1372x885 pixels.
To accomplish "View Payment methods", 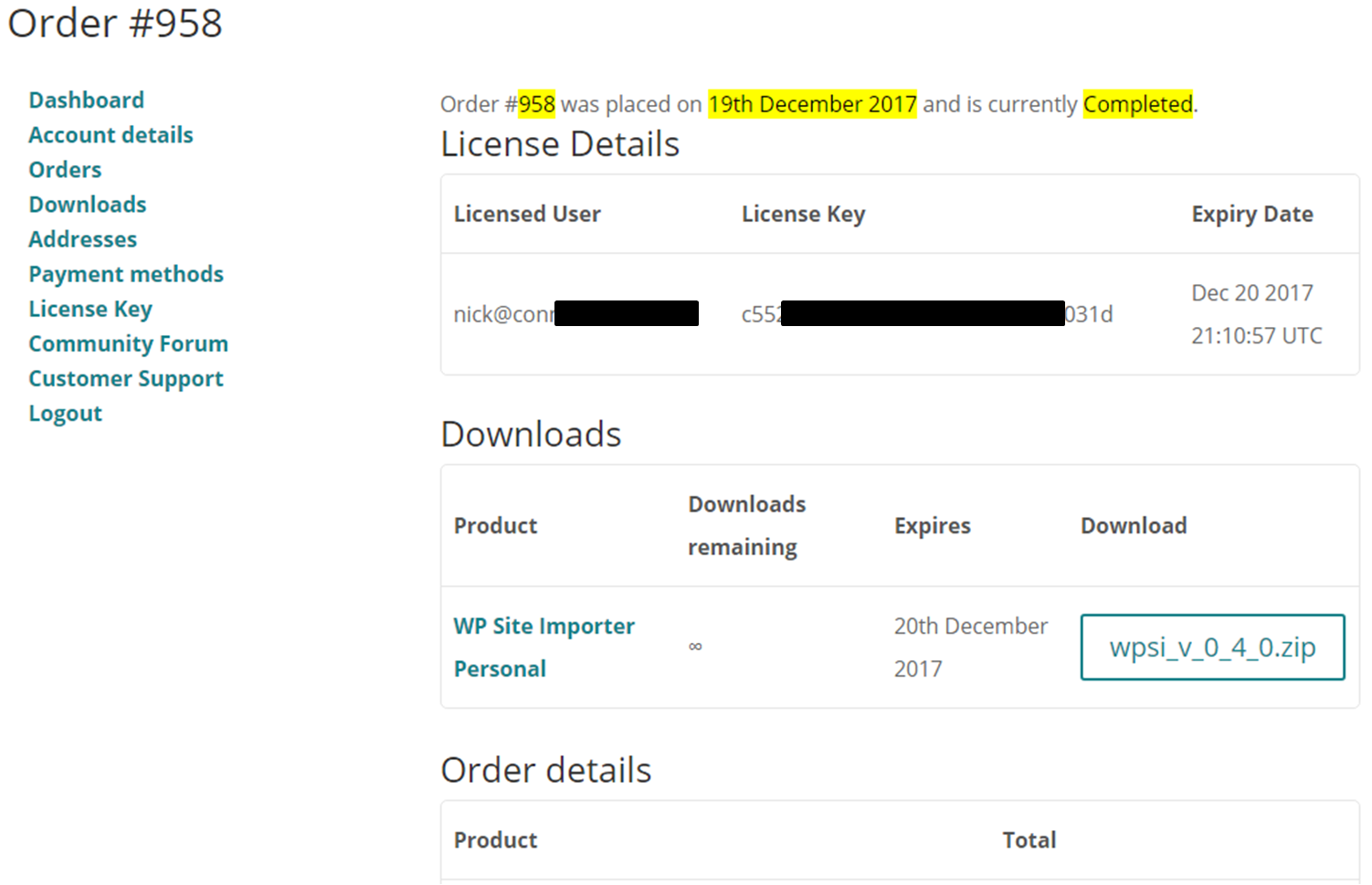I will tap(126, 274).
